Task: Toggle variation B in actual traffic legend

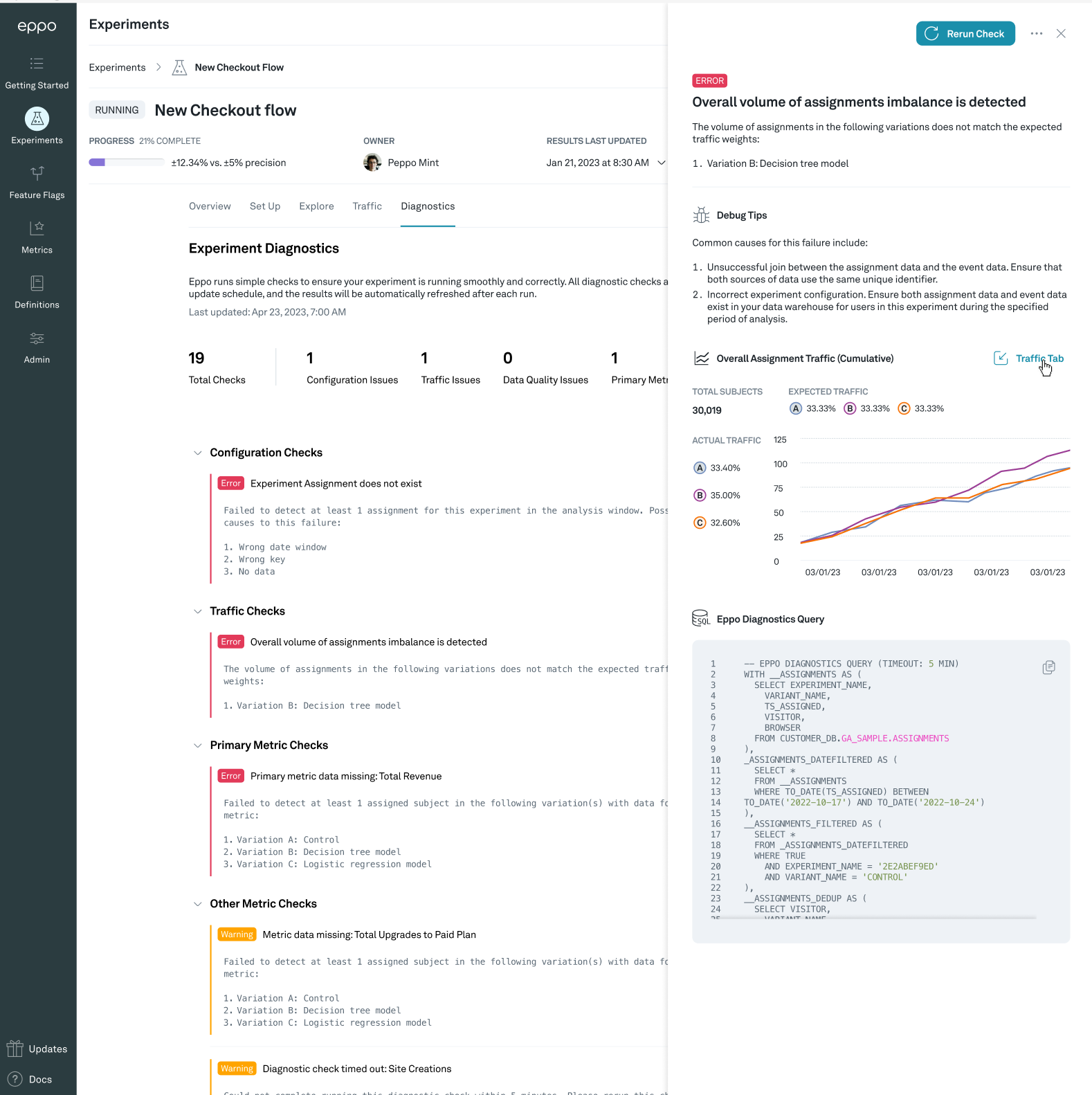Action: 700,496
